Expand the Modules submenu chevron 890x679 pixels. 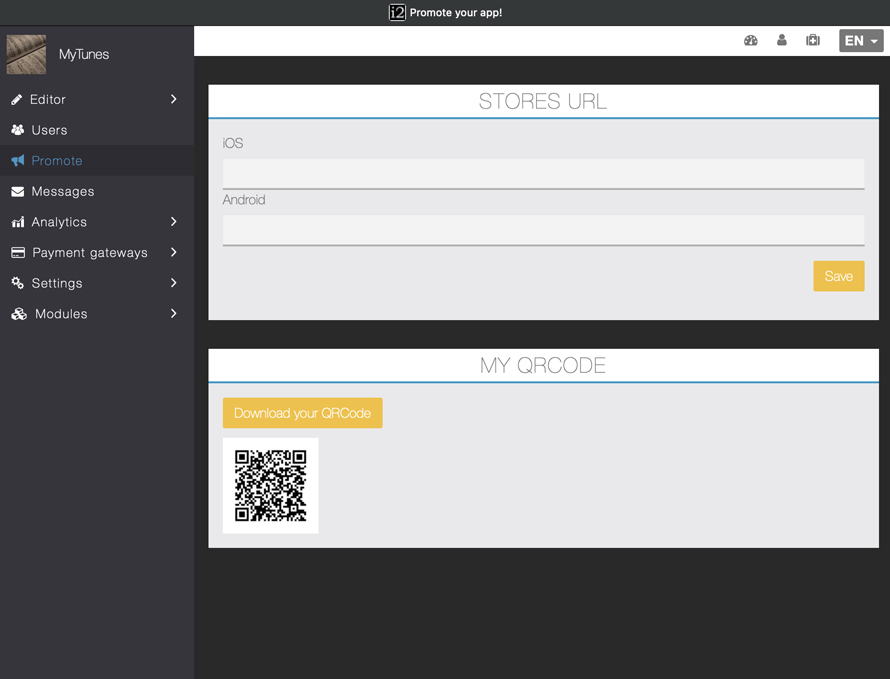coord(174,314)
